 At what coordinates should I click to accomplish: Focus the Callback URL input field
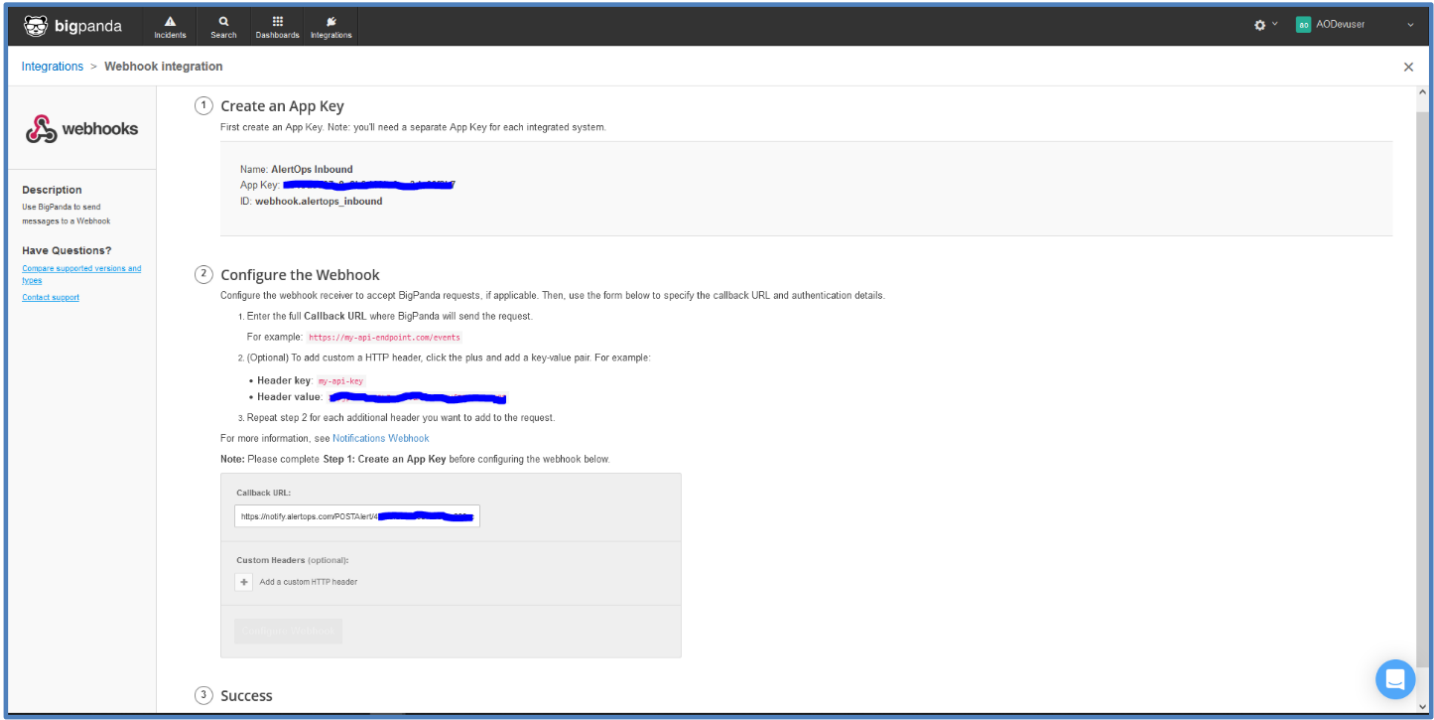tap(357, 516)
